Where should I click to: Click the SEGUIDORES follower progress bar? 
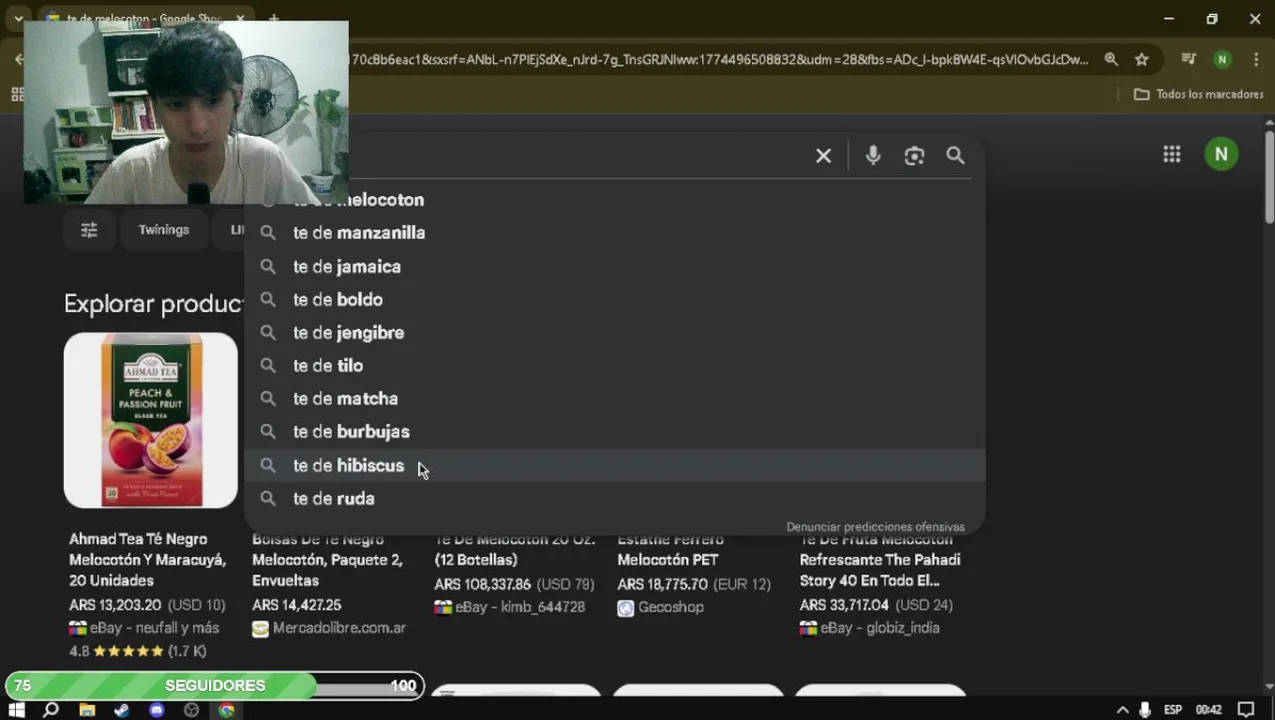215,686
